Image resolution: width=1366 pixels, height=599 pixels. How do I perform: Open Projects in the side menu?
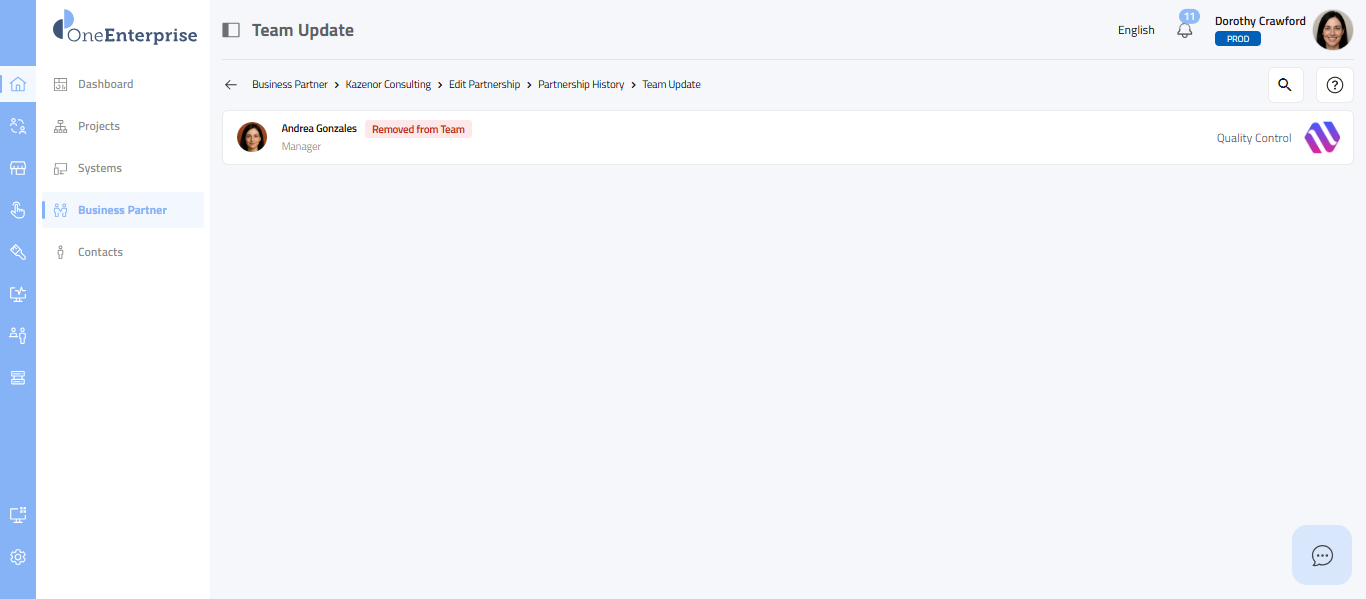pyautogui.click(x=98, y=126)
